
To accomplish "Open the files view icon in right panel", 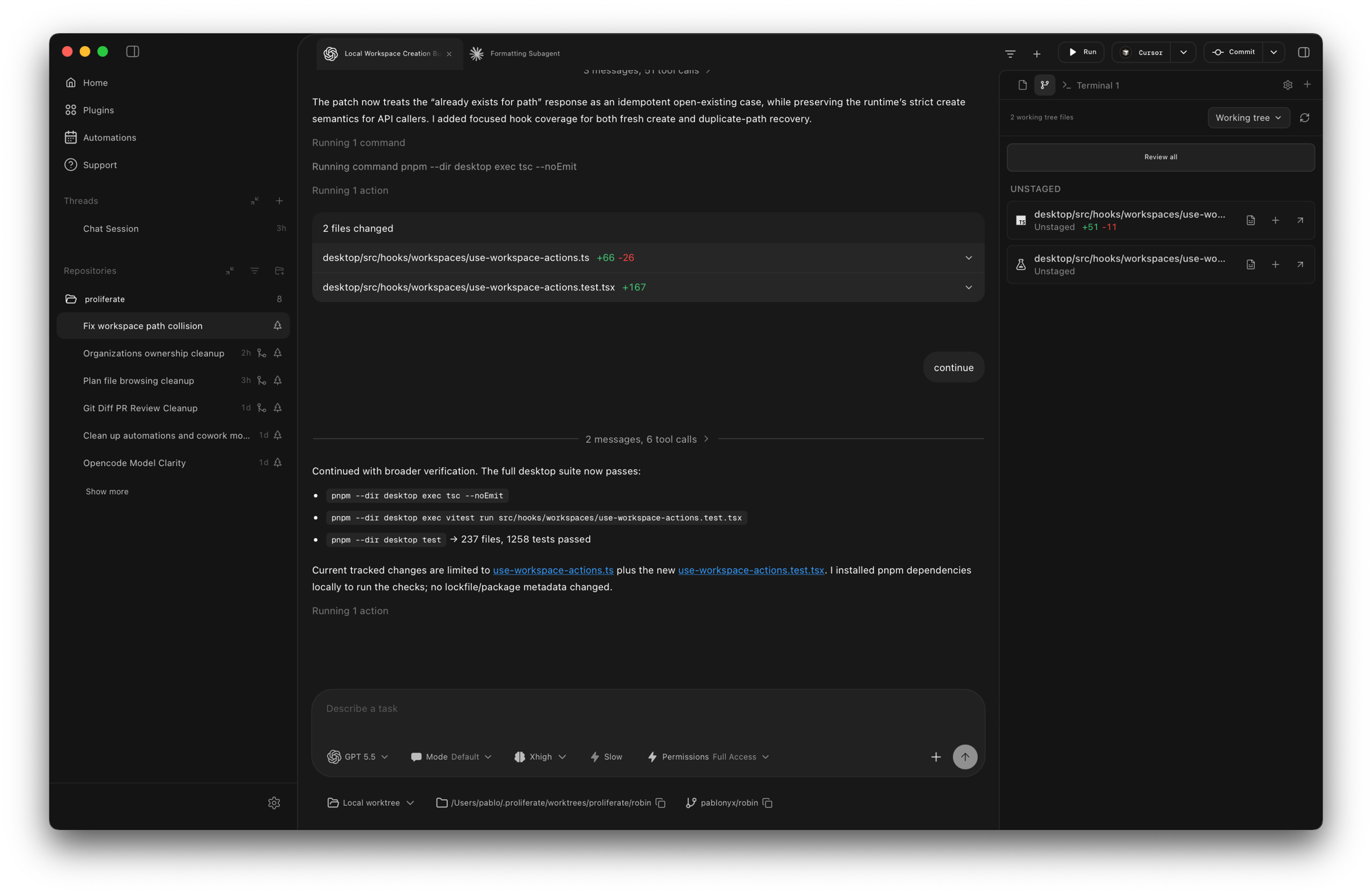I will click(x=1023, y=85).
